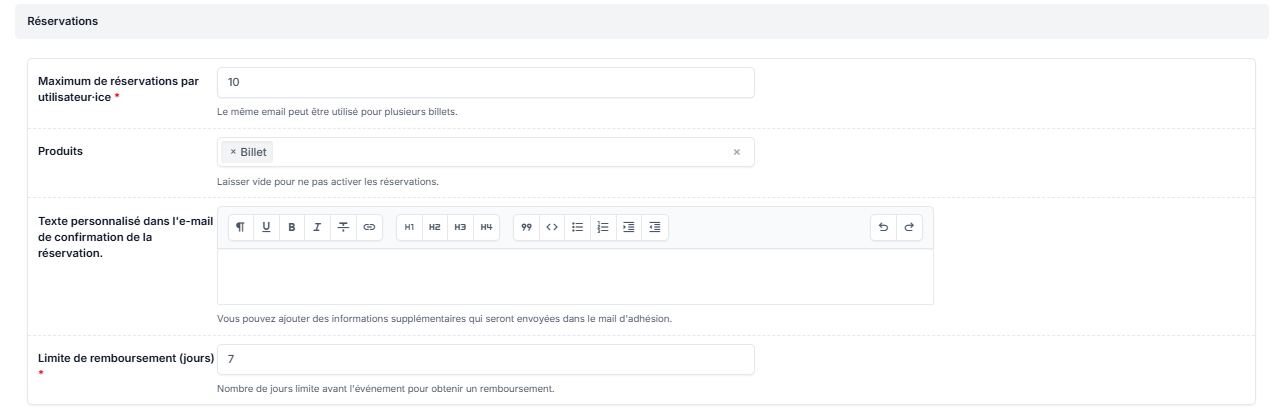Image resolution: width=1283 pixels, height=419 pixels.
Task: Remove the Billet tag from Produits
Action: pos(233,152)
